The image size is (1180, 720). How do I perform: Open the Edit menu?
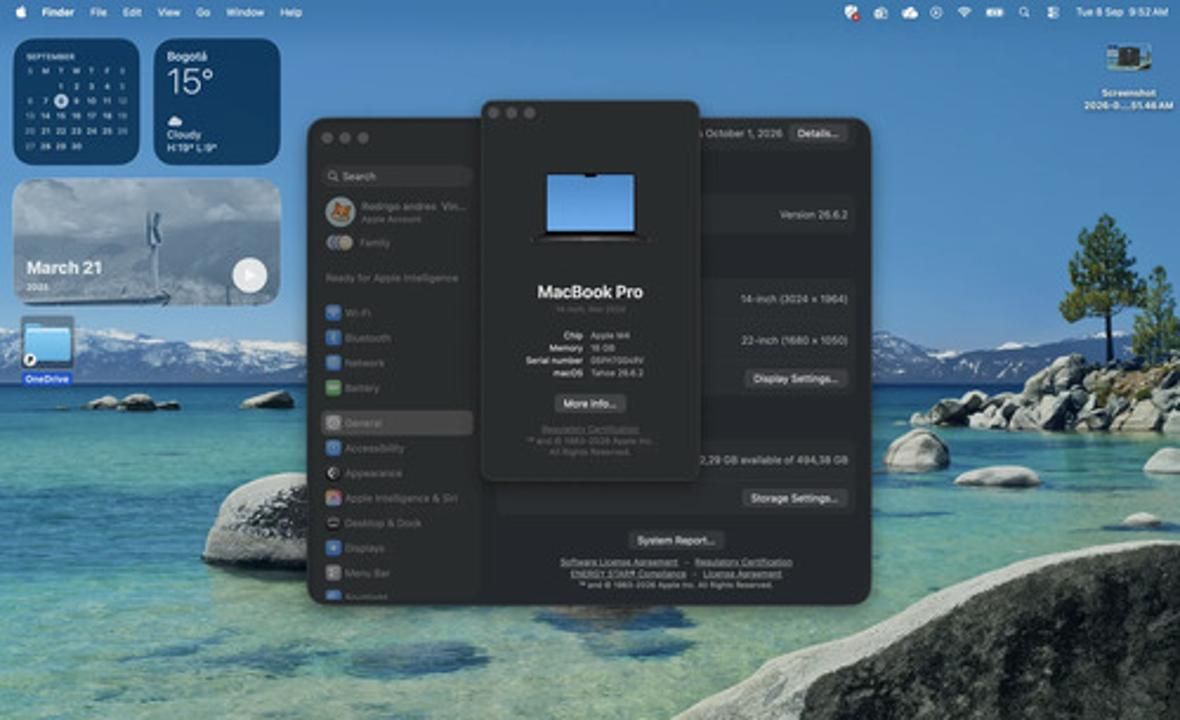(132, 12)
